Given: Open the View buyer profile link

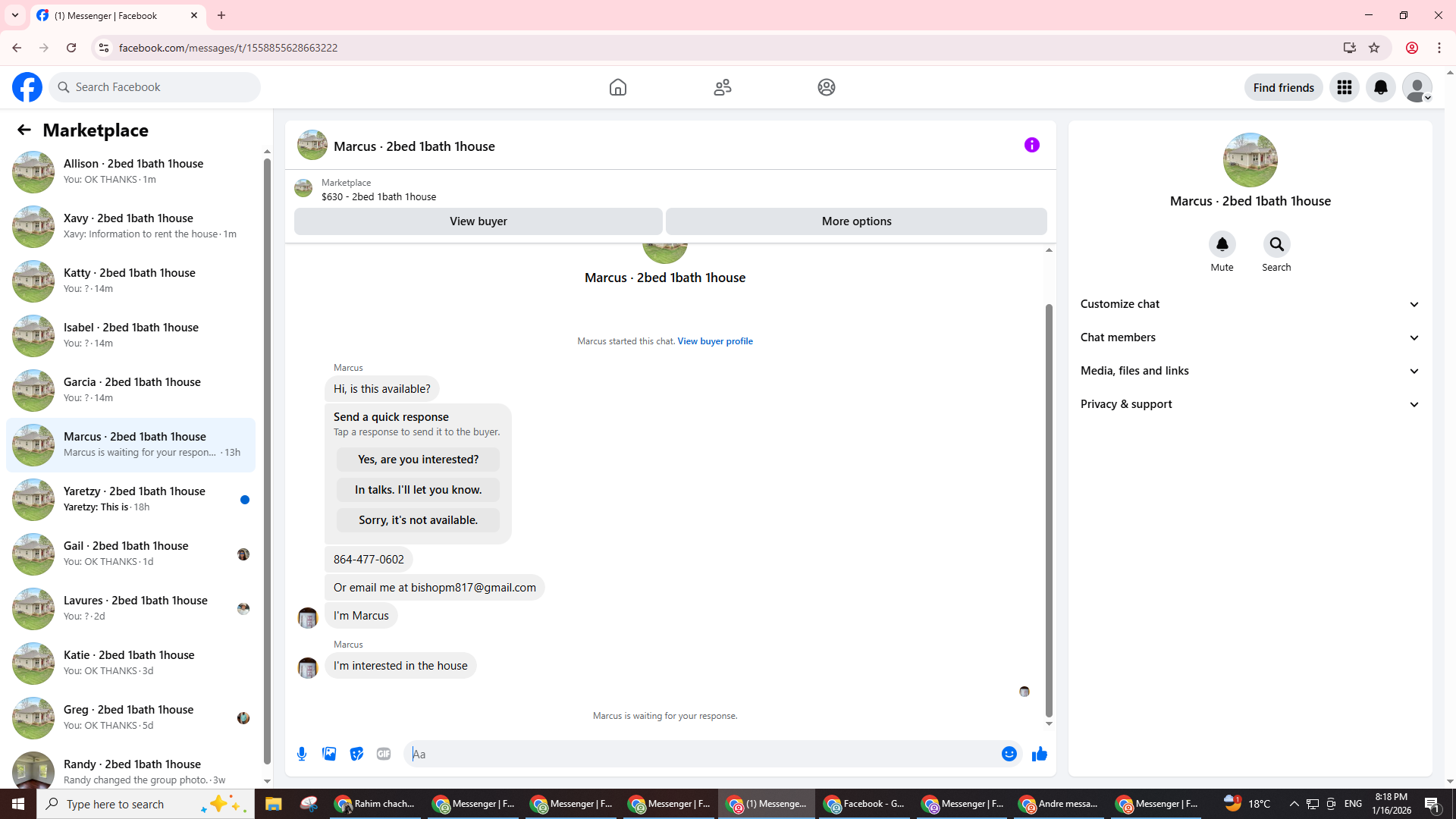Looking at the screenshot, I should (x=714, y=341).
